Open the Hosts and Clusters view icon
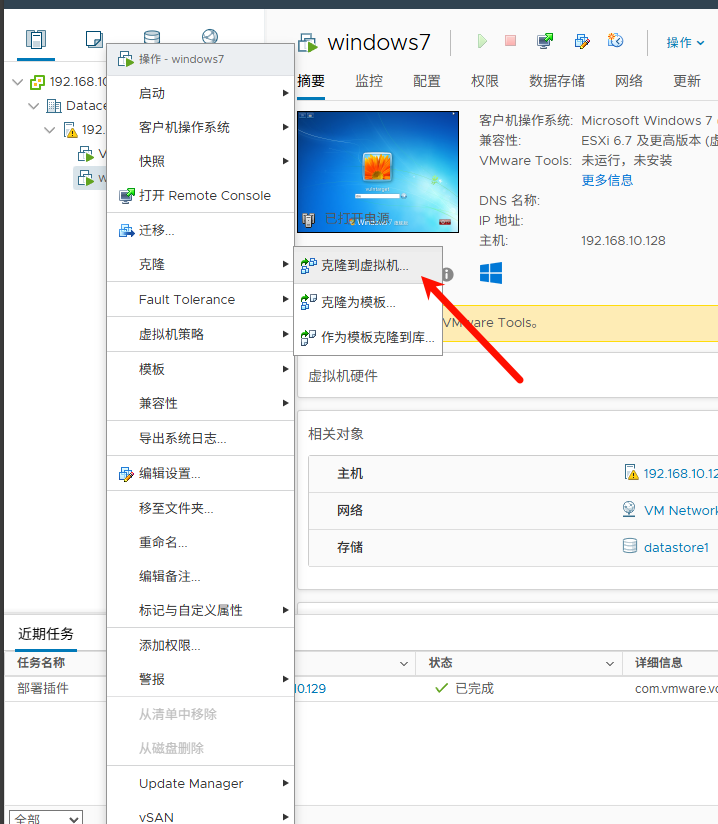This screenshot has height=824, width=718. pos(36,39)
